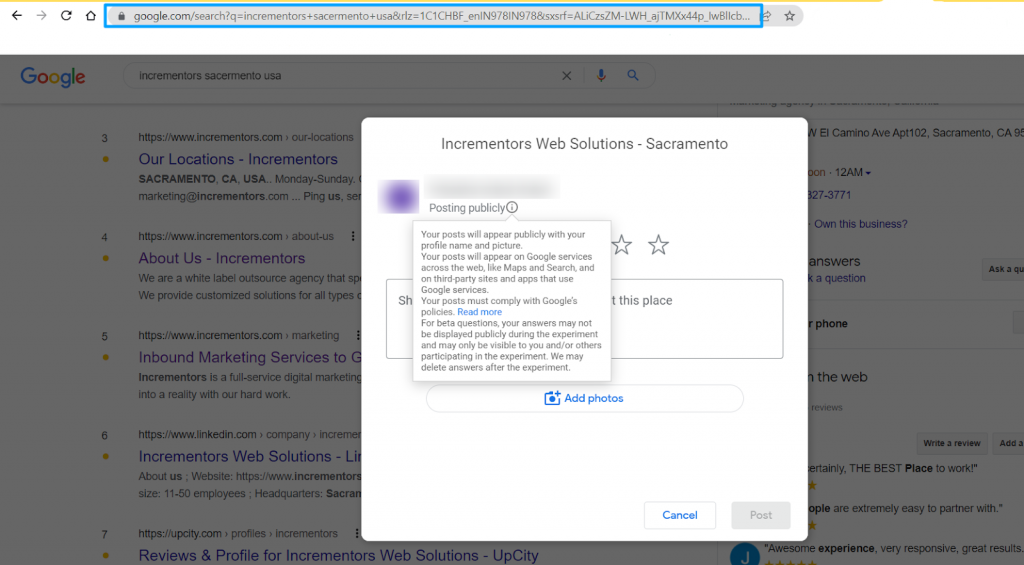Image resolution: width=1024 pixels, height=565 pixels.
Task: Click 'Read more' policies link in tooltip
Action: click(x=479, y=312)
